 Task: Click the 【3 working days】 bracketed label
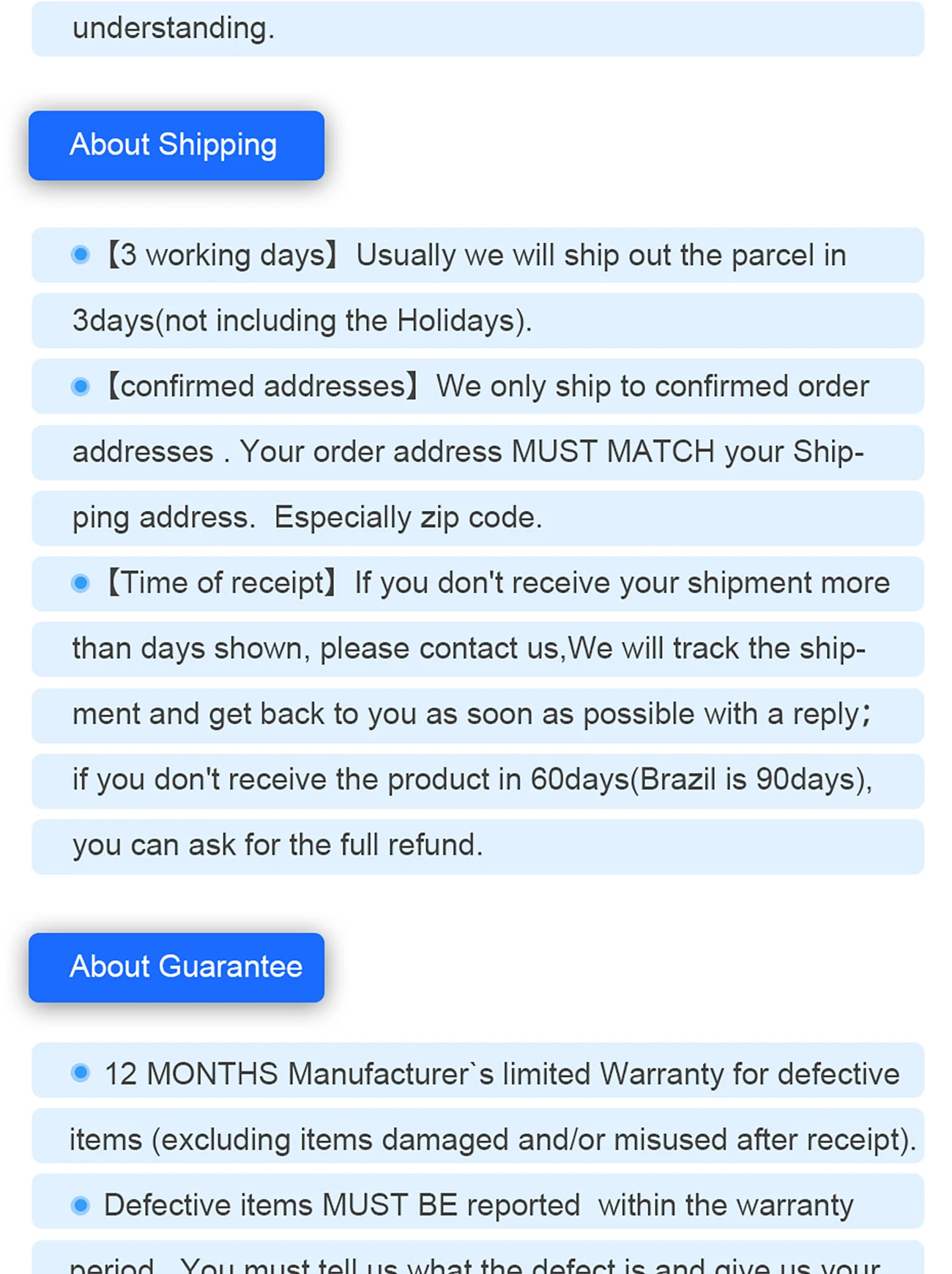point(221,256)
